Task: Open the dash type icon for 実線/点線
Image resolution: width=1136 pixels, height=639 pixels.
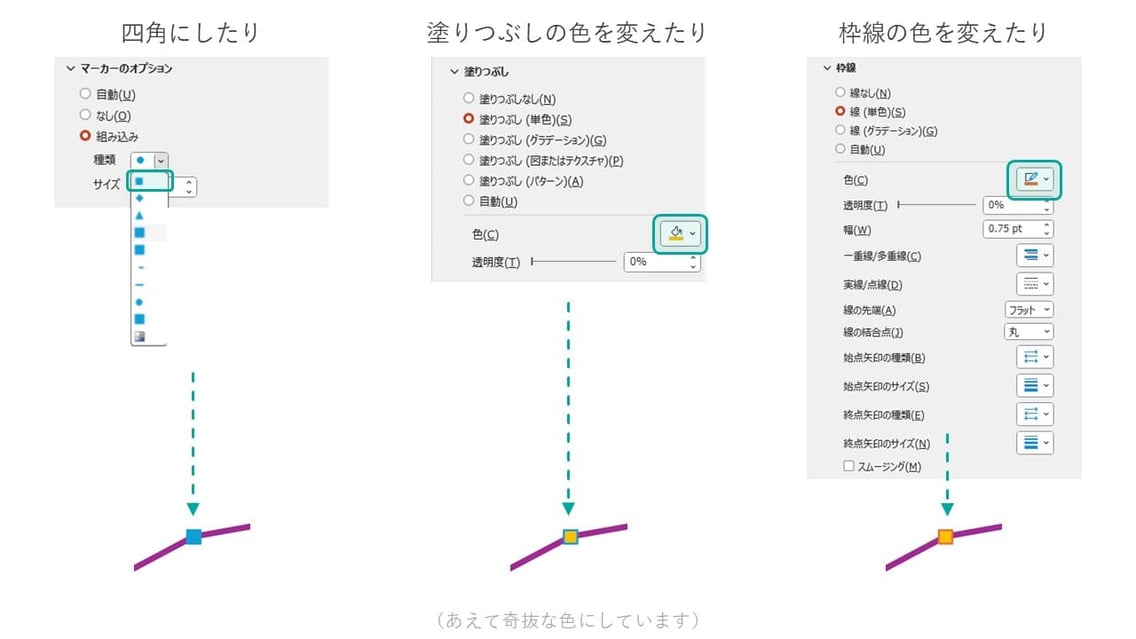Action: pyautogui.click(x=1034, y=283)
